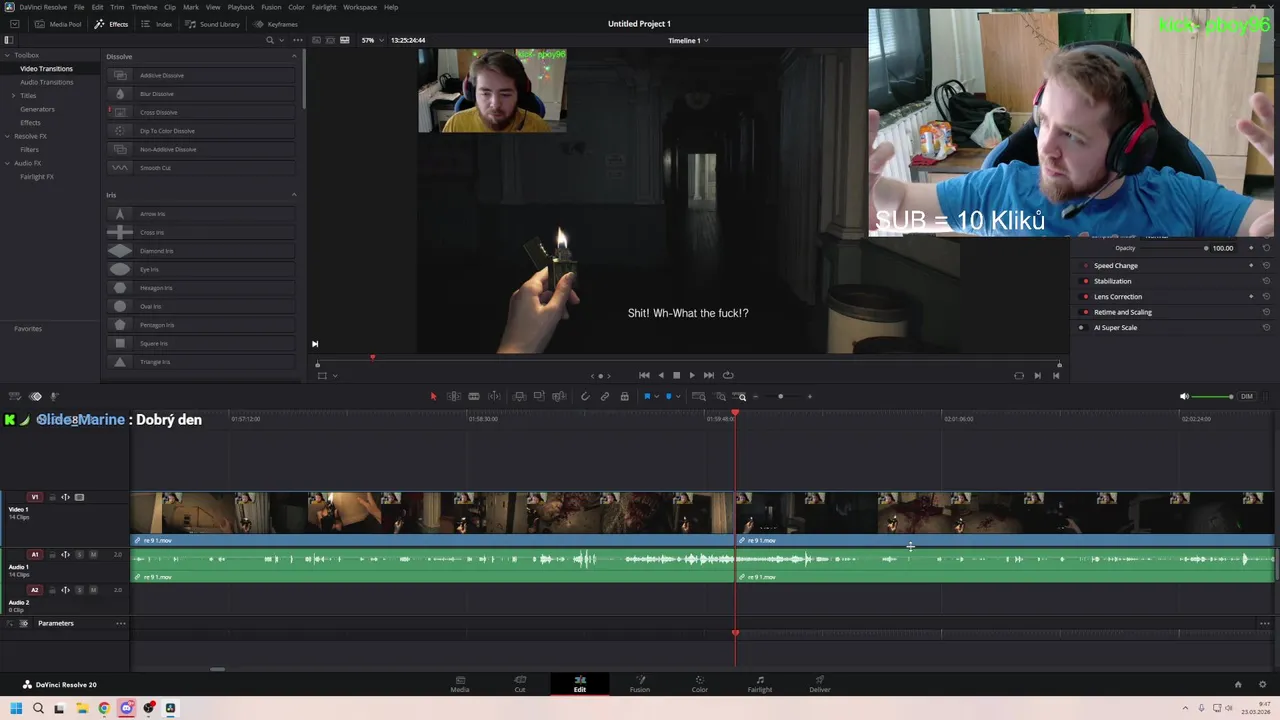Solo the Audio 1 track

pyautogui.click(x=80, y=554)
